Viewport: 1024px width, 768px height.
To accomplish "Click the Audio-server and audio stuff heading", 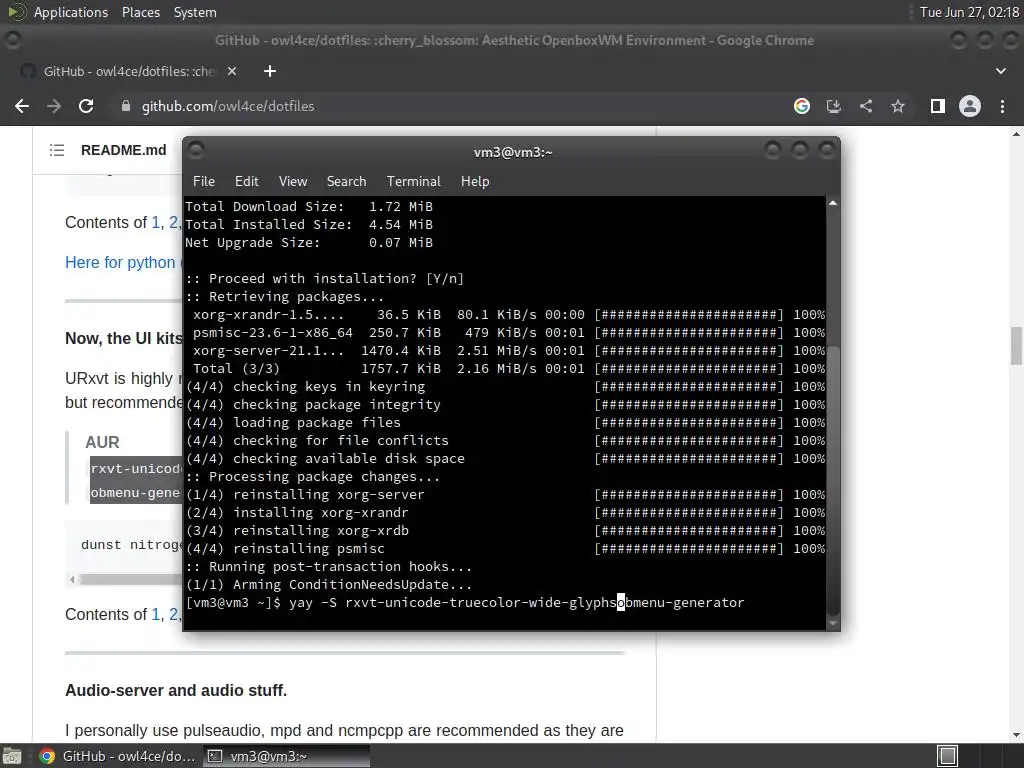I will pyautogui.click(x=176, y=690).
